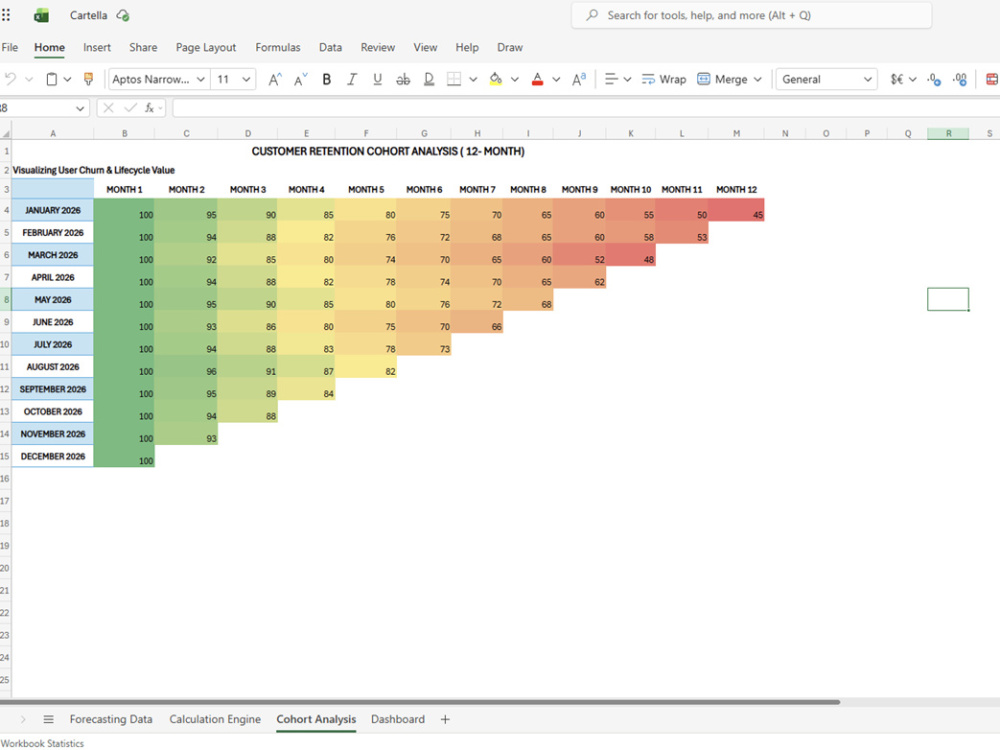Switch to the Calculation Engine sheet
This screenshot has height=750, width=1000.
click(x=215, y=719)
